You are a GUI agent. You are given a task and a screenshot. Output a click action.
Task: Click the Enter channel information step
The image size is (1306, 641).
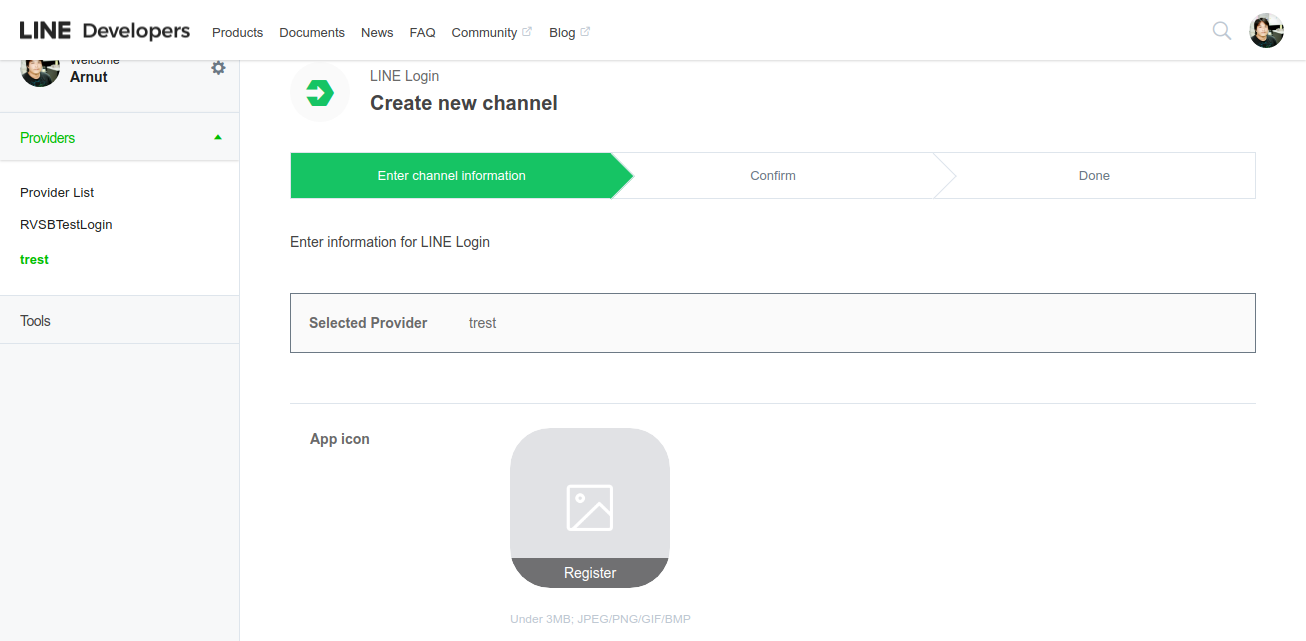coord(451,176)
